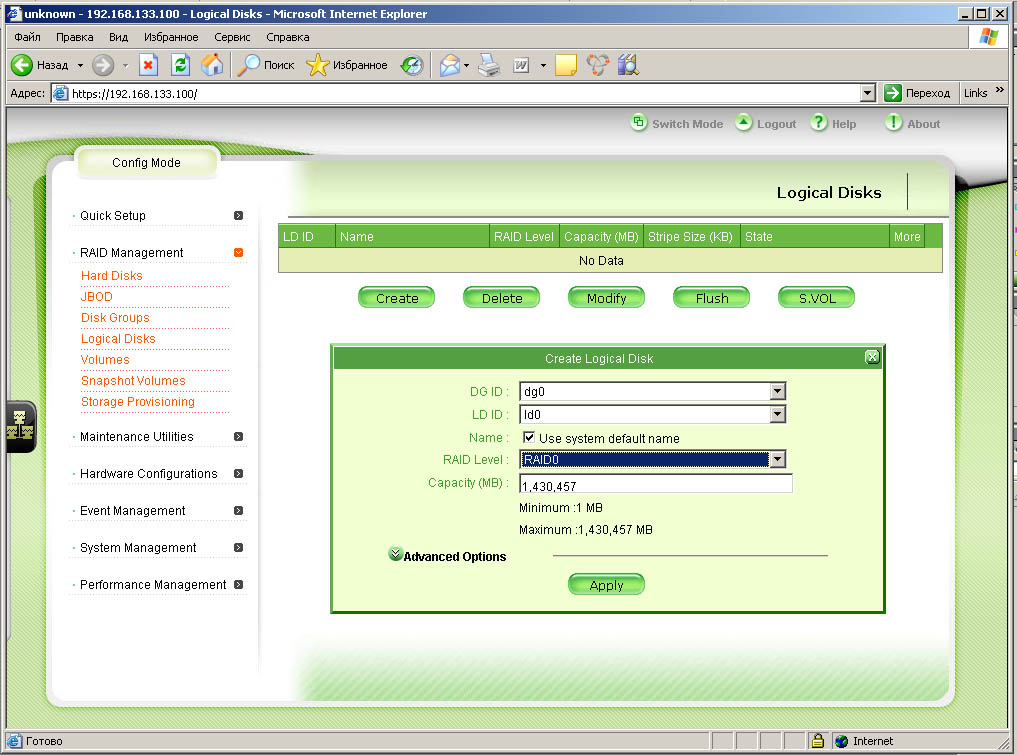The height and width of the screenshot is (755, 1017).
Task: Click the Logout icon
Action: click(x=743, y=122)
